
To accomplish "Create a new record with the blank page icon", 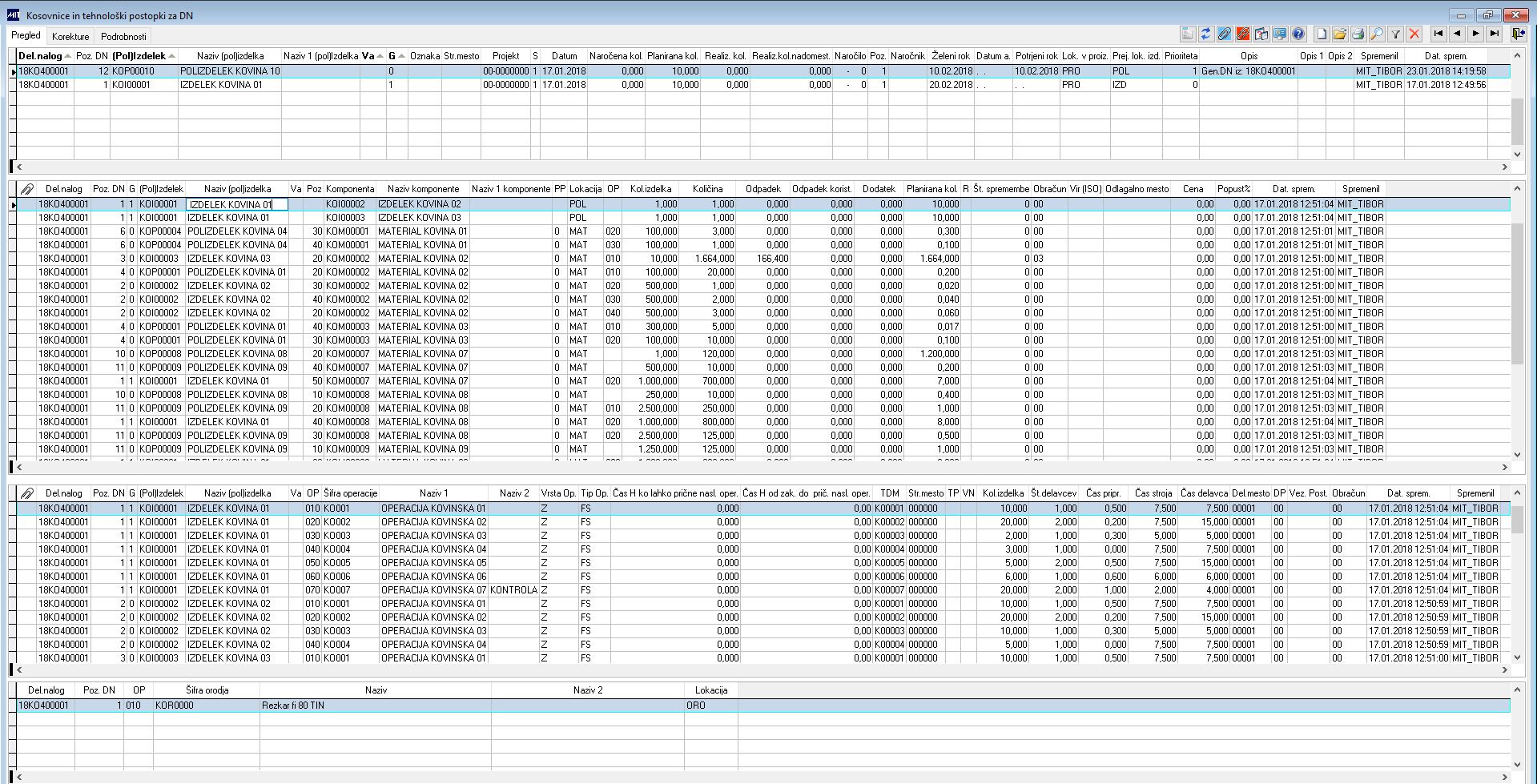I will click(x=1322, y=34).
